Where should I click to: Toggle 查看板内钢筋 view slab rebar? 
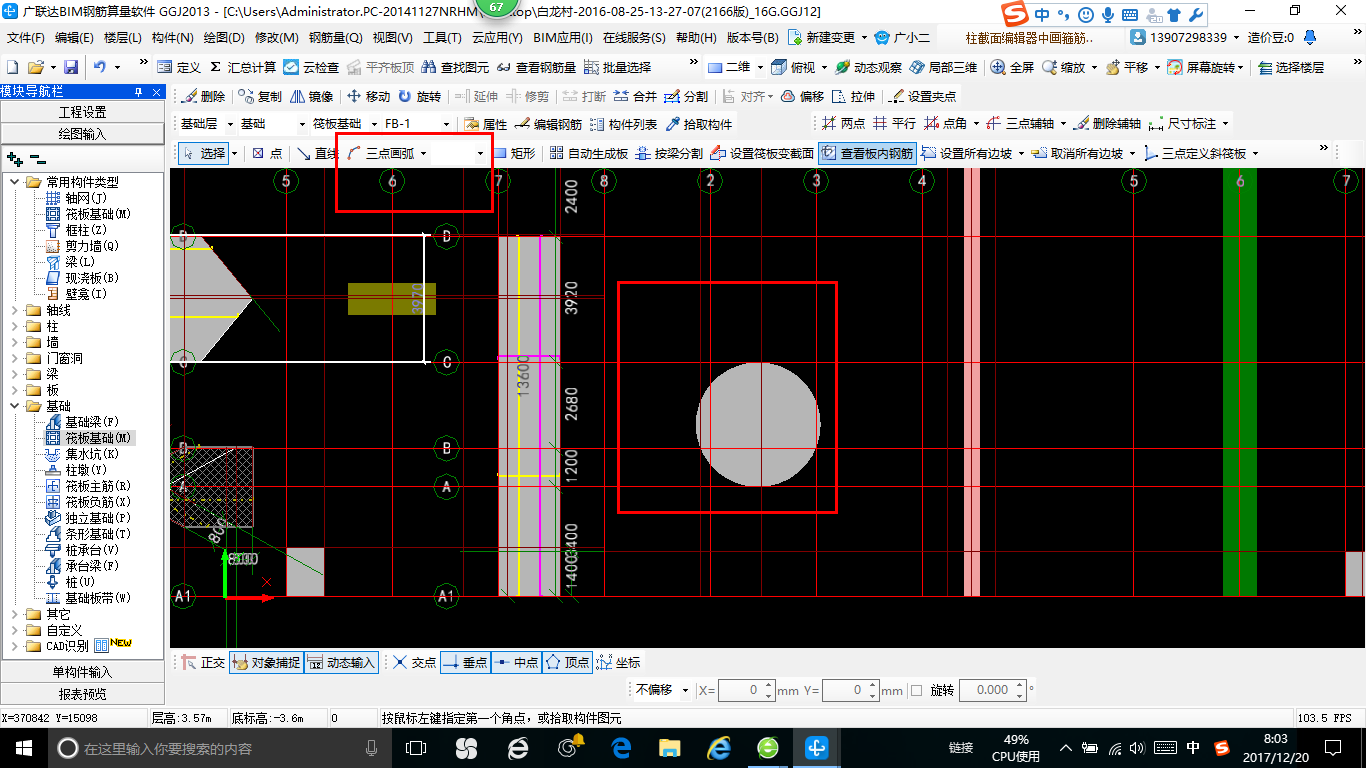[x=866, y=153]
